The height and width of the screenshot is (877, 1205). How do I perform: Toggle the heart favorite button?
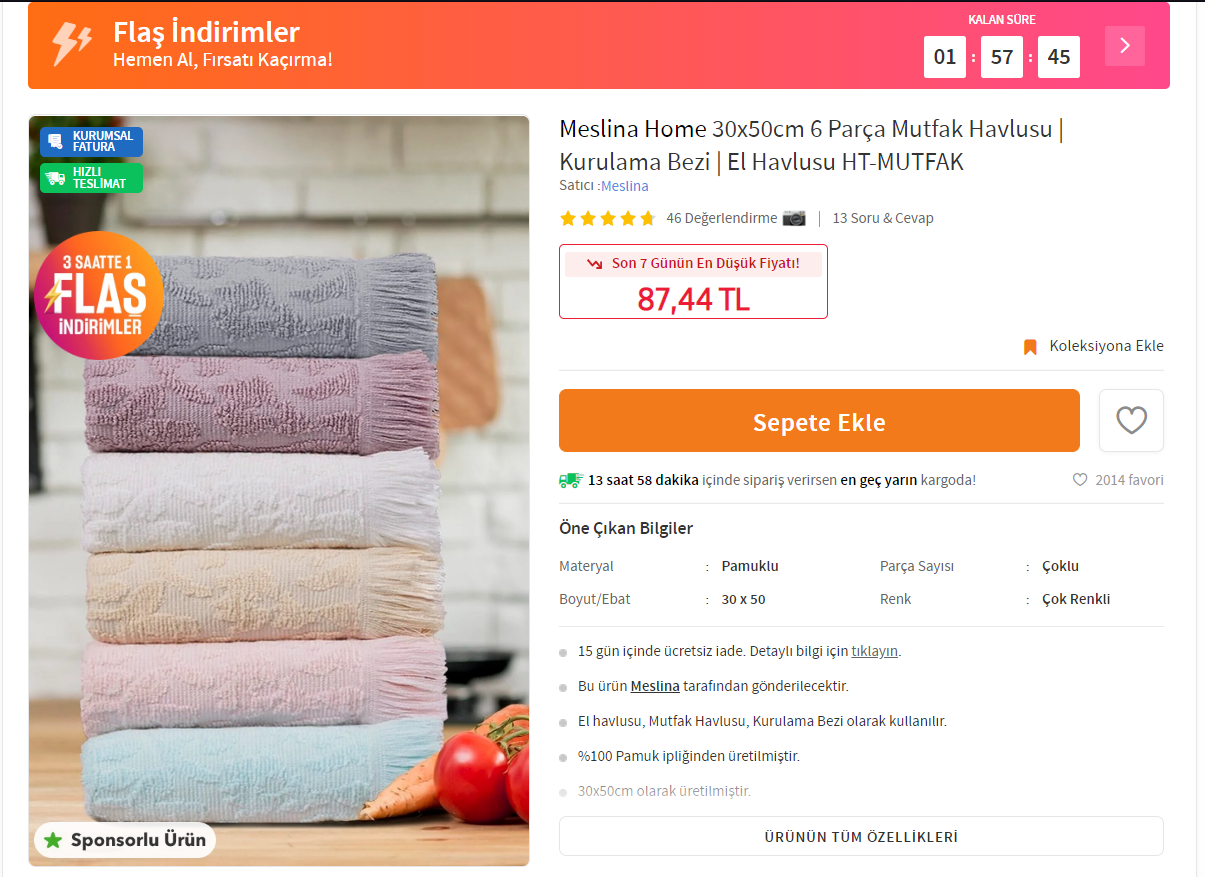pos(1131,420)
